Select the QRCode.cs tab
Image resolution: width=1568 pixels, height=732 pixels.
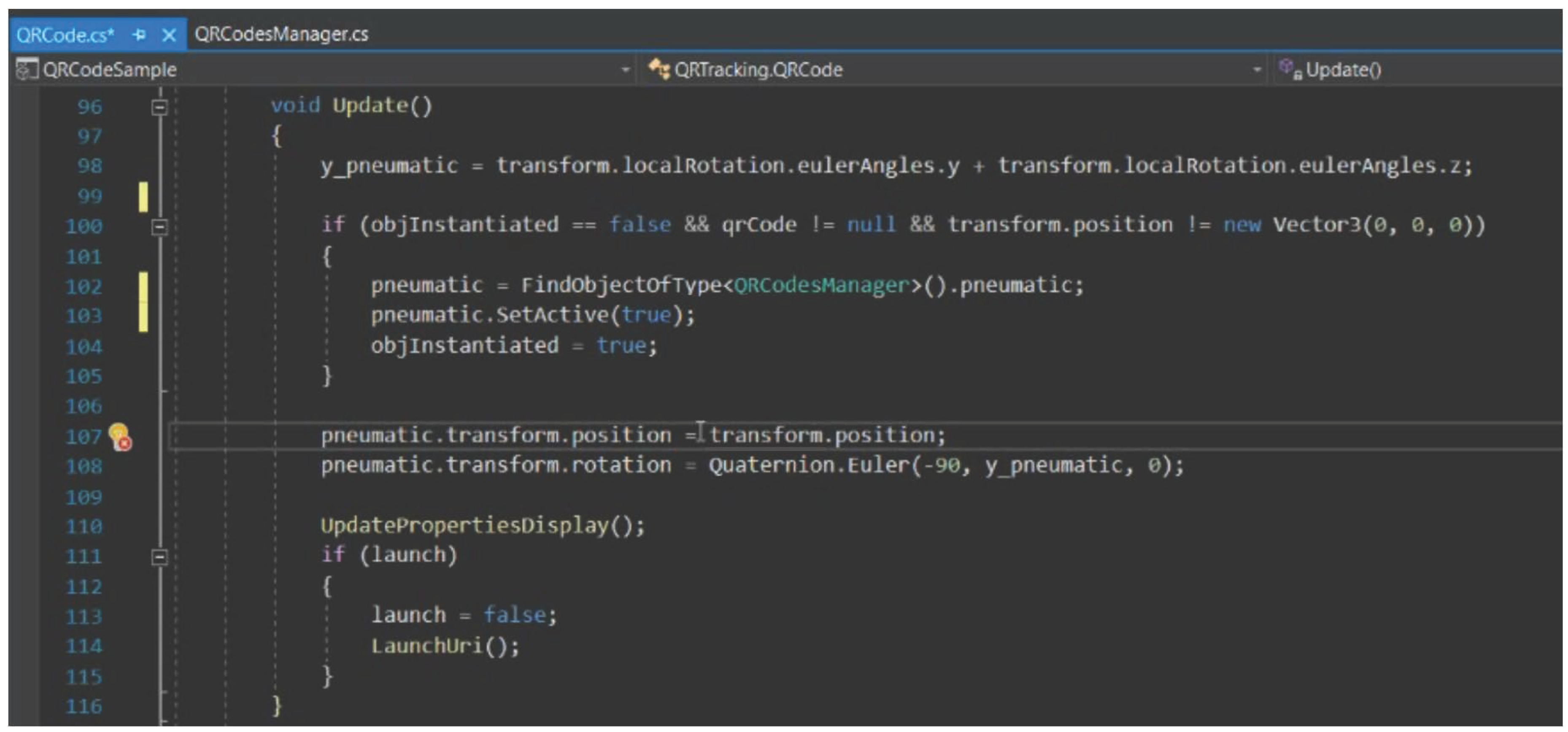[x=65, y=35]
